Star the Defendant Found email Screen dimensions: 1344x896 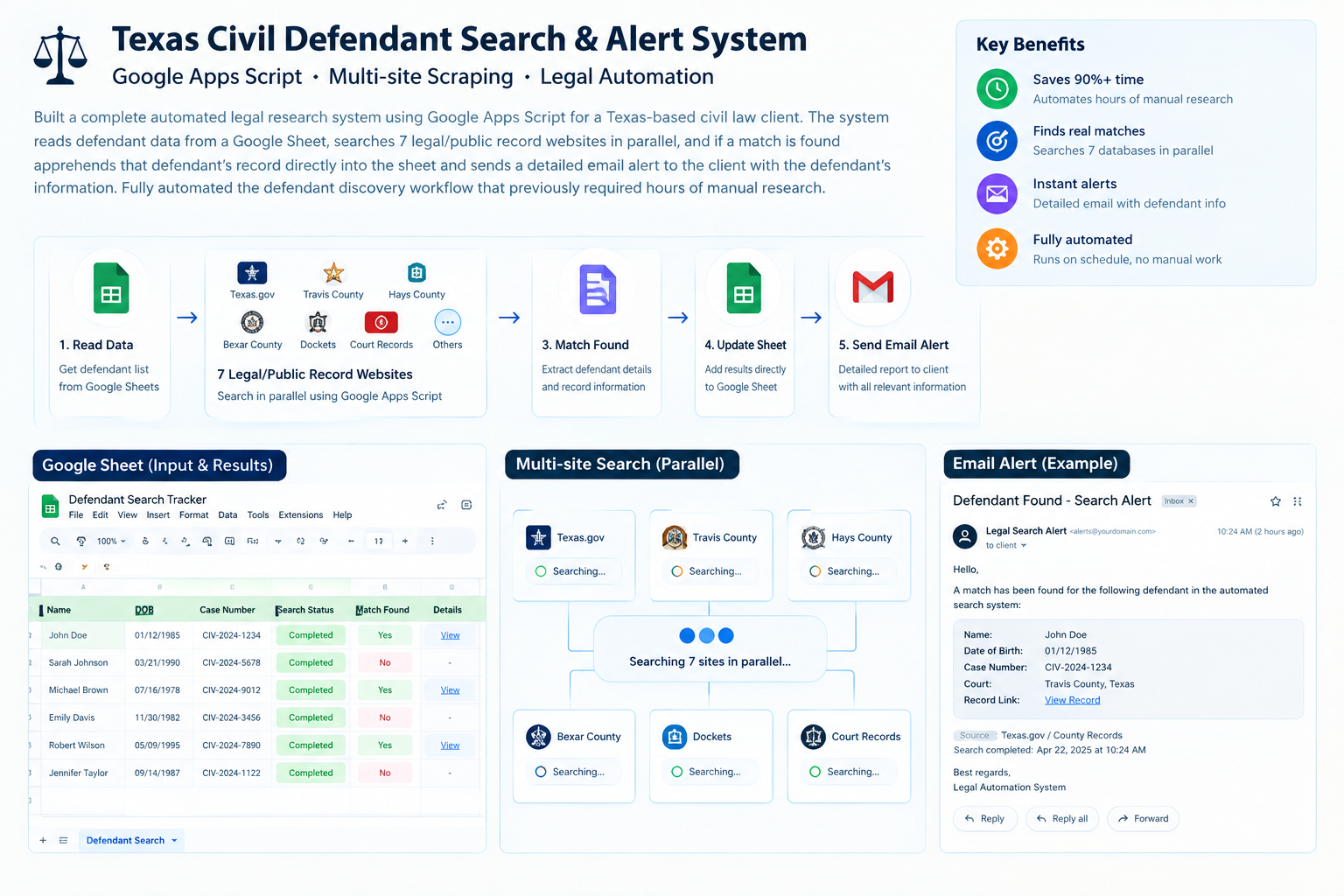pyautogui.click(x=1276, y=501)
